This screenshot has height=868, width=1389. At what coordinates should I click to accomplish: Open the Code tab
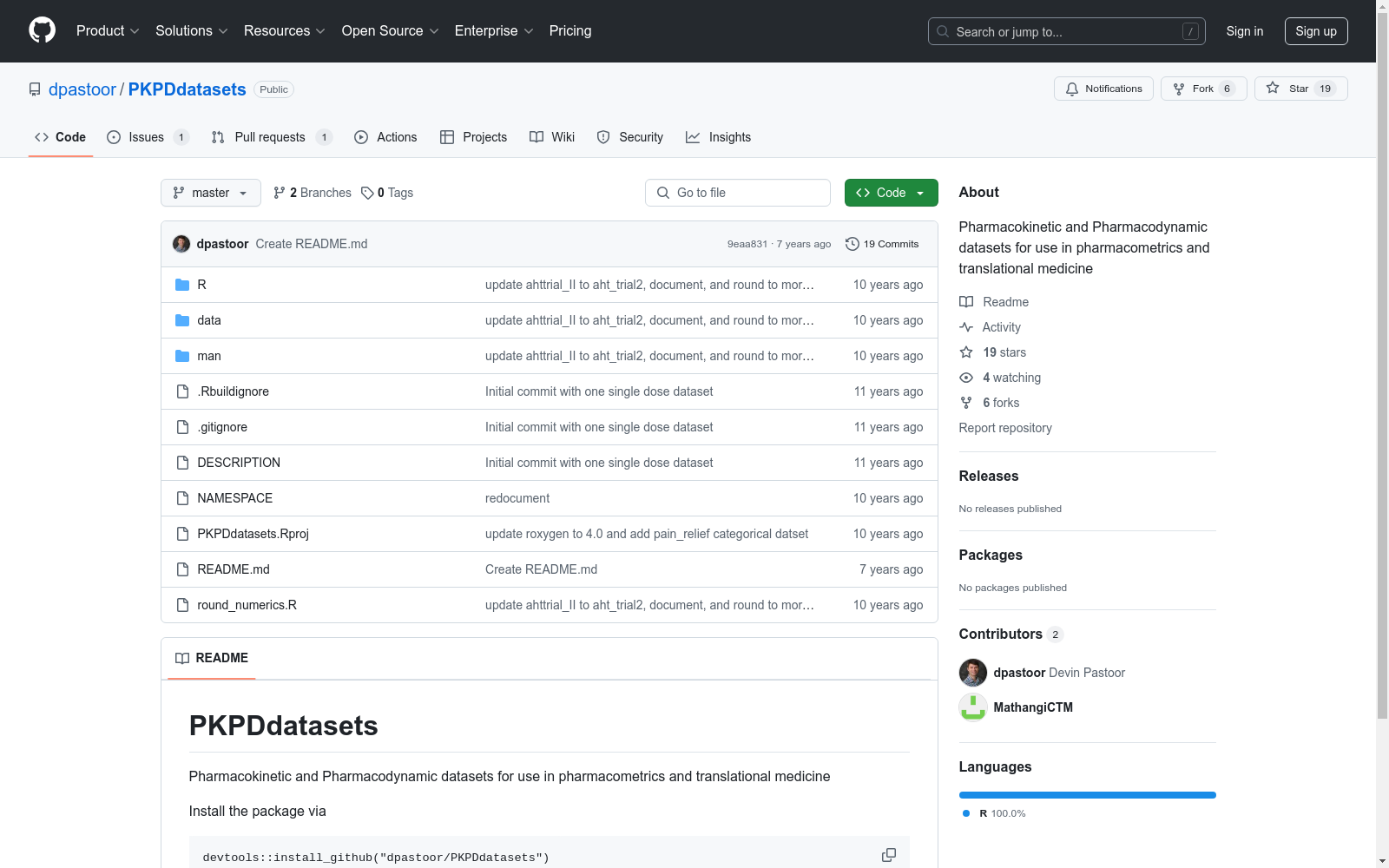tap(61, 137)
